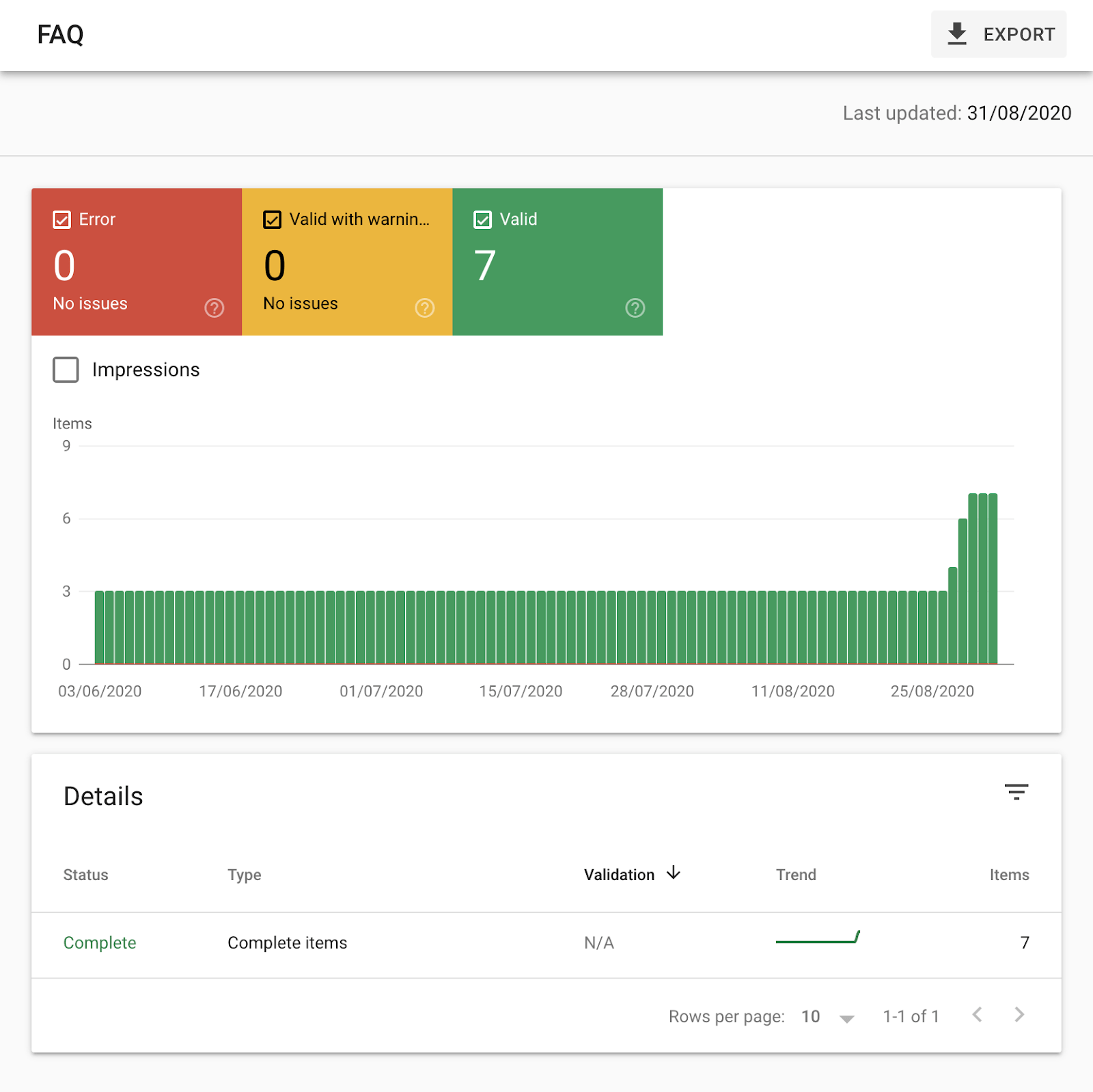Click the Export download button
This screenshot has width=1093, height=1092.
click(x=998, y=34)
